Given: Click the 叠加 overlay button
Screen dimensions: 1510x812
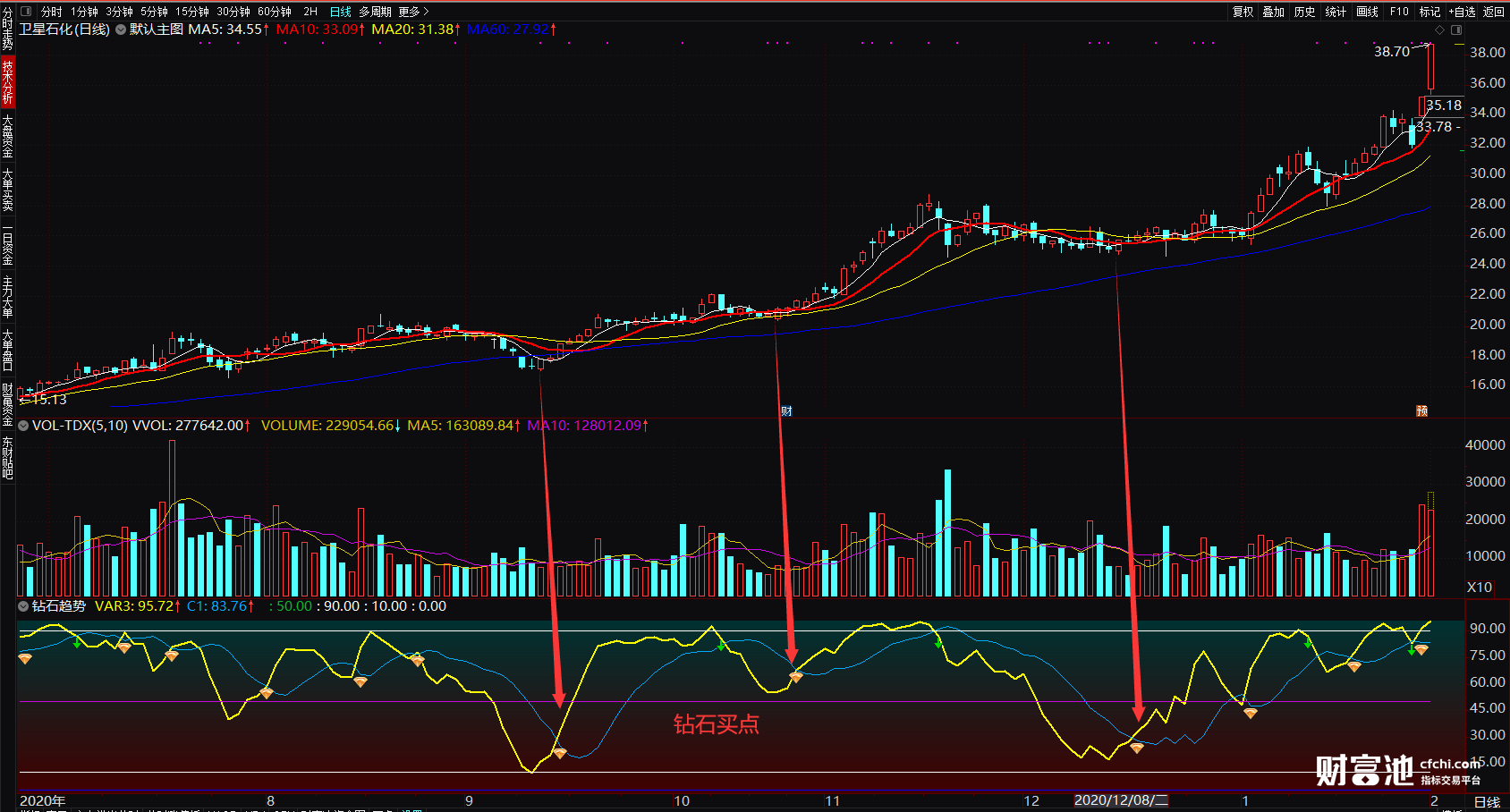Looking at the screenshot, I should (1274, 12).
